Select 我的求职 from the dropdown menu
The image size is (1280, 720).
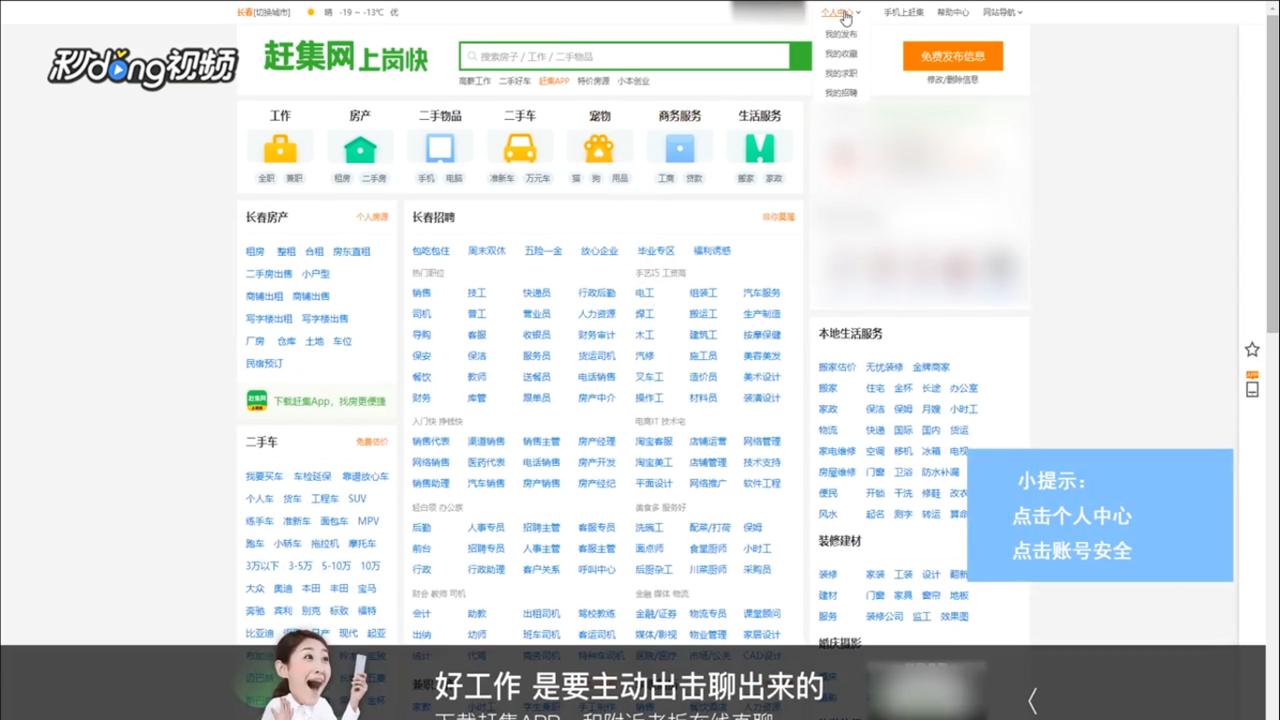click(841, 73)
